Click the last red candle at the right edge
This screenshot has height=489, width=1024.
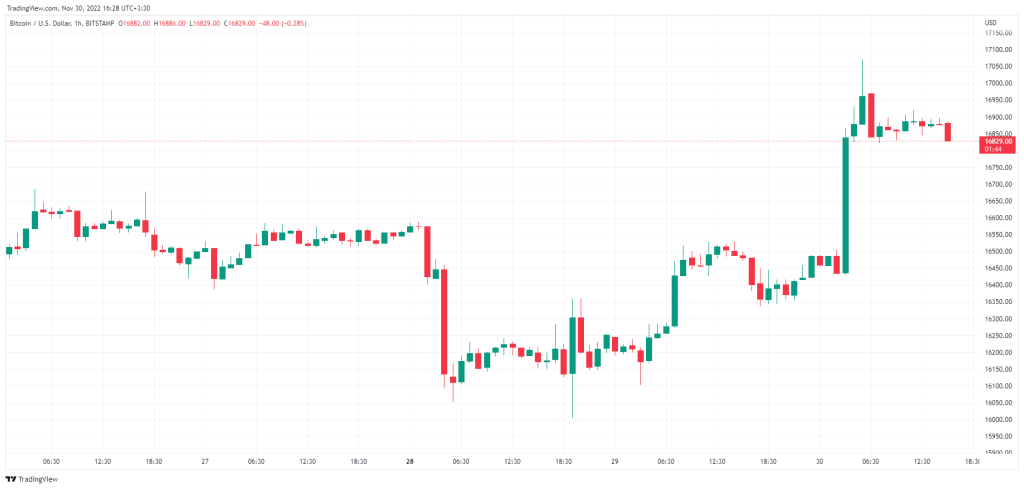947,131
